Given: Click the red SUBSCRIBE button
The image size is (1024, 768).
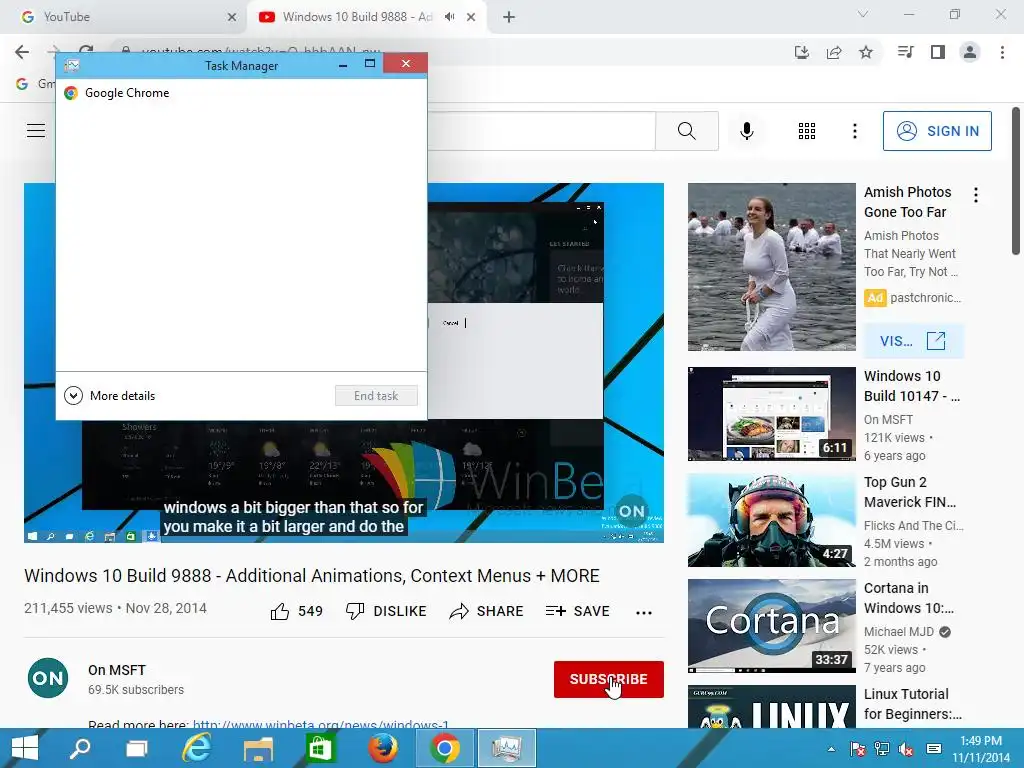Looking at the screenshot, I should click(609, 679).
